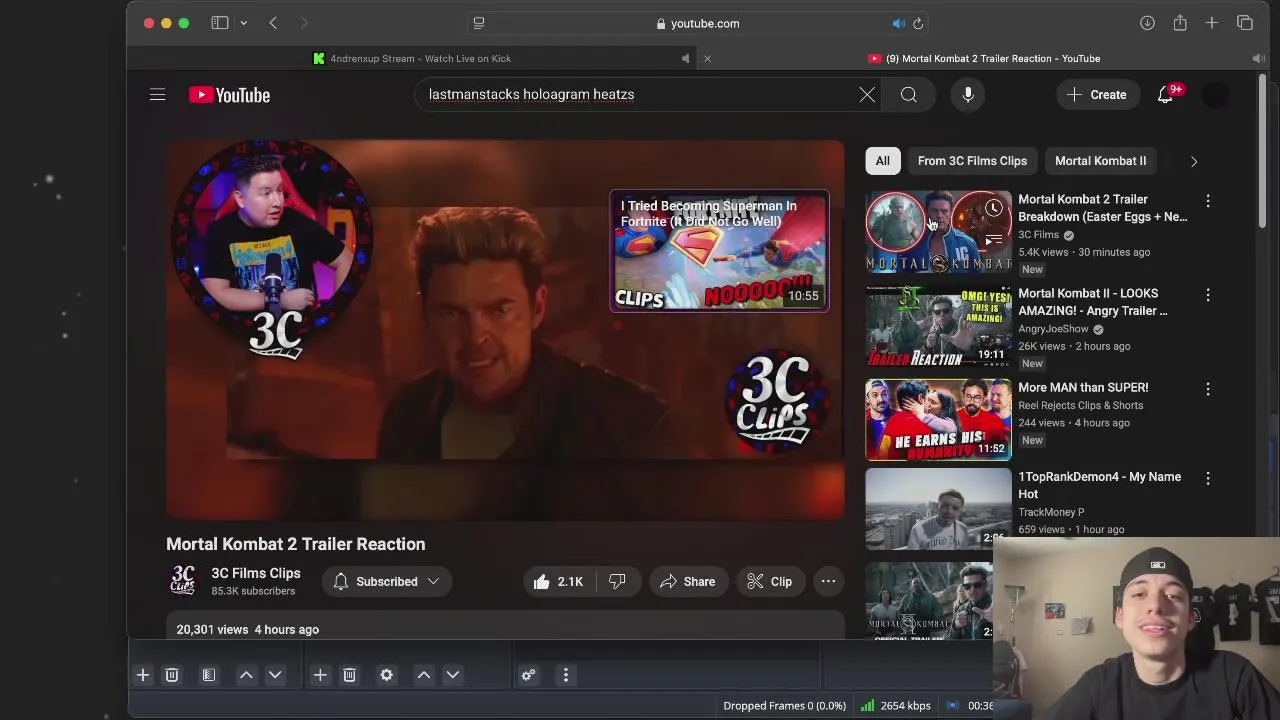Dislike the Mortal Kombat 2 Trailer Reaction video
Screen dimensions: 1280x720
pos(617,582)
